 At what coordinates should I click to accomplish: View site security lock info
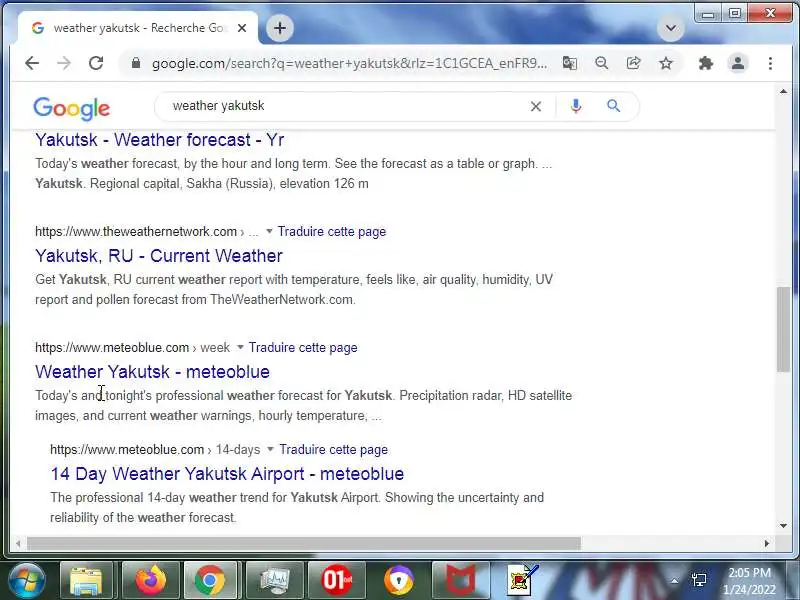(x=136, y=63)
